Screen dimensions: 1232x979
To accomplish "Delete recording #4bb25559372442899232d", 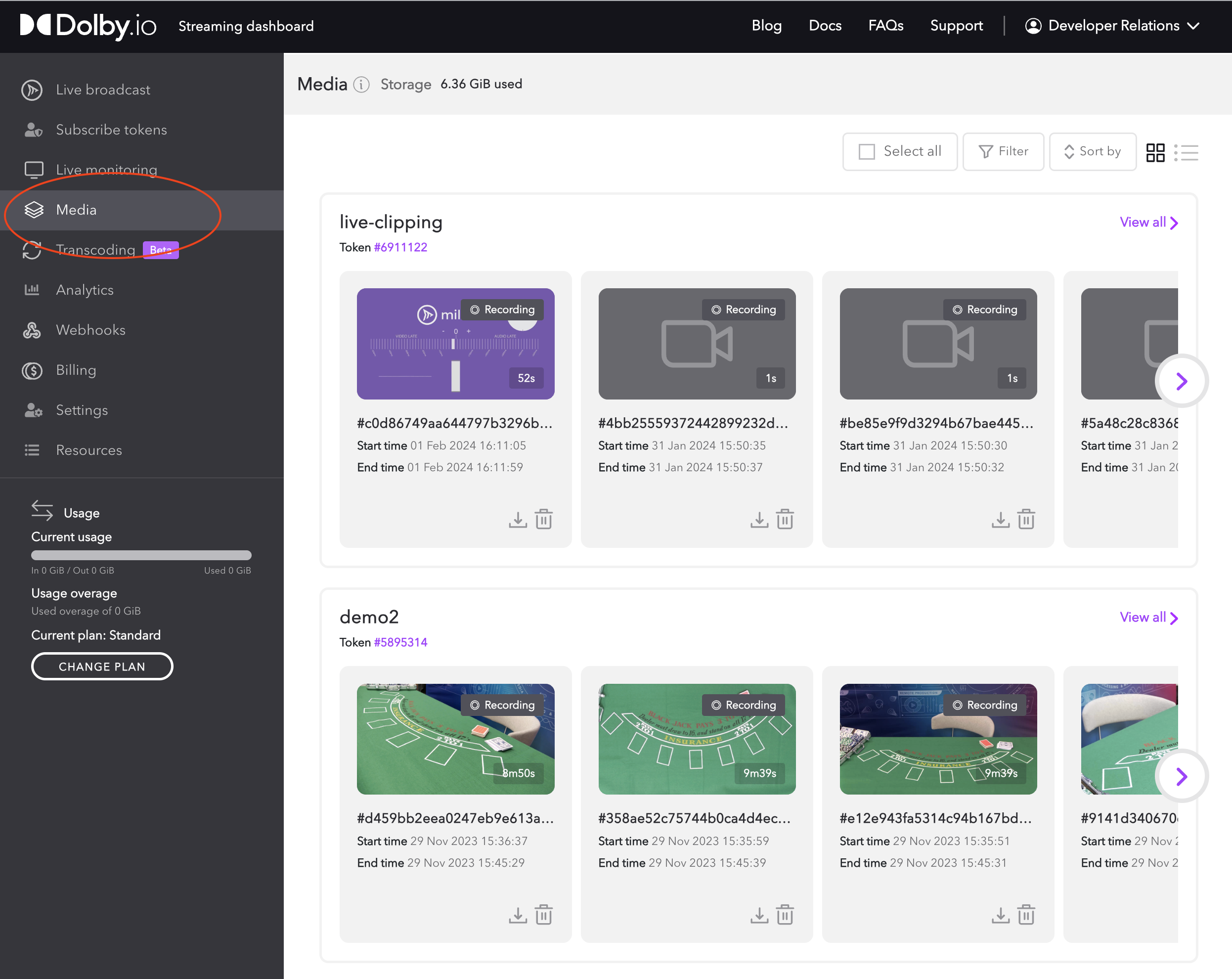I will pyautogui.click(x=785, y=520).
